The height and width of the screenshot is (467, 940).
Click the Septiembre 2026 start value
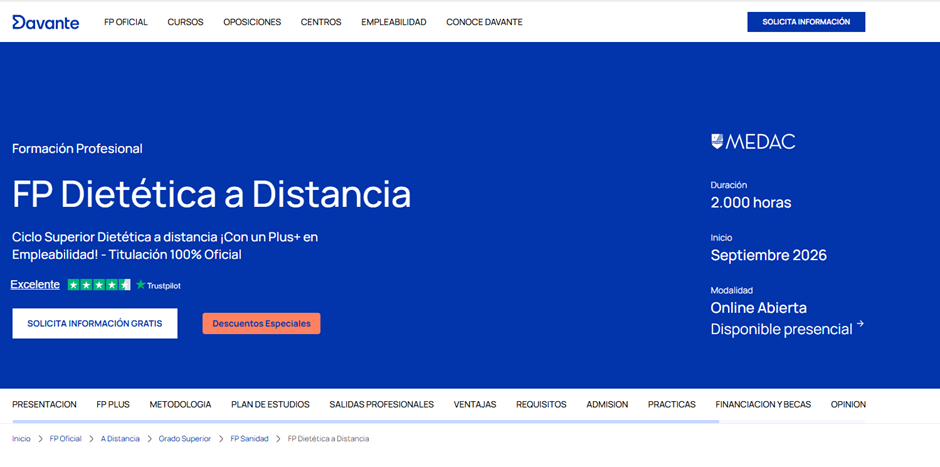pyautogui.click(x=769, y=255)
